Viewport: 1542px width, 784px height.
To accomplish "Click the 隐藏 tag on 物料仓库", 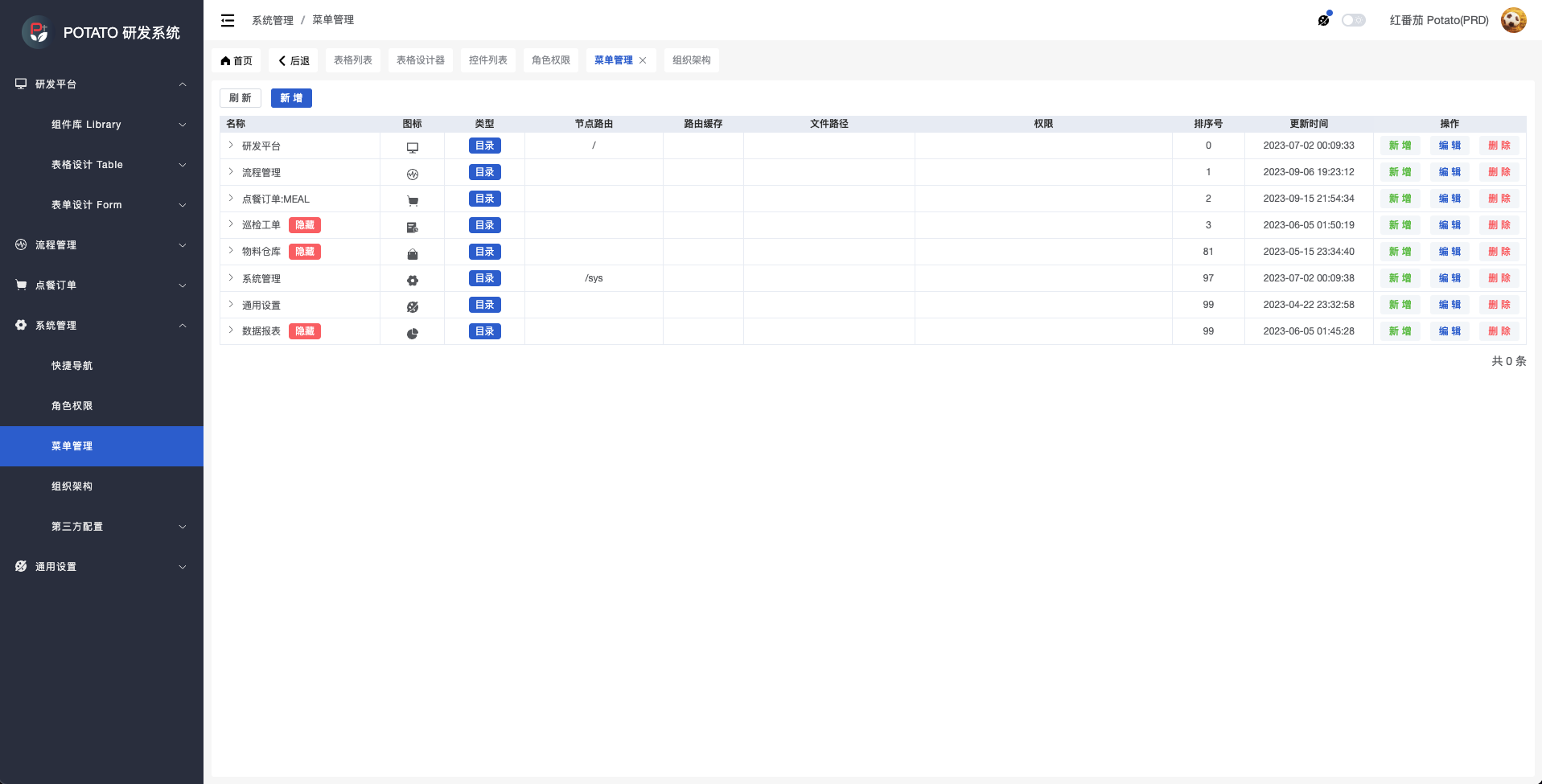I will click(x=305, y=252).
